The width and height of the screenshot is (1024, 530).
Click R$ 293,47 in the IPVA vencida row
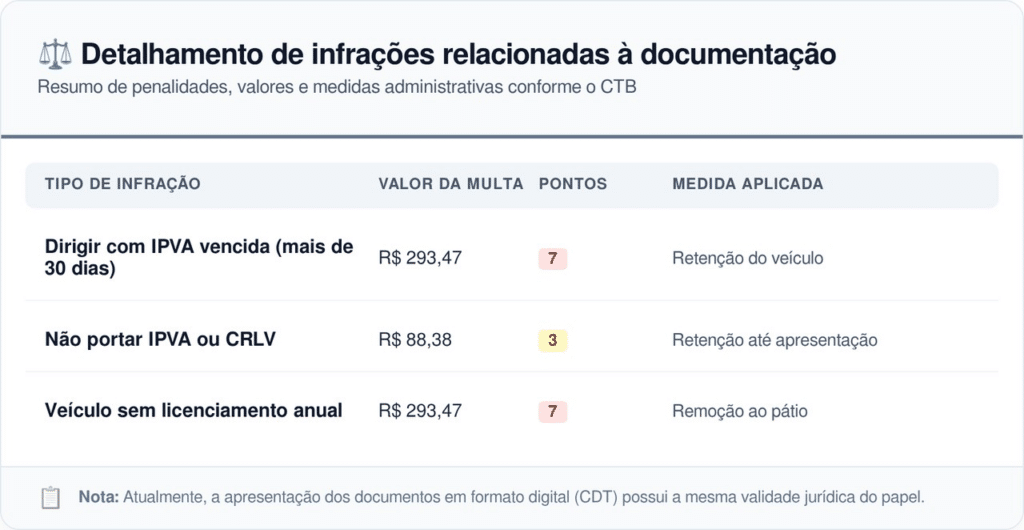(x=420, y=258)
